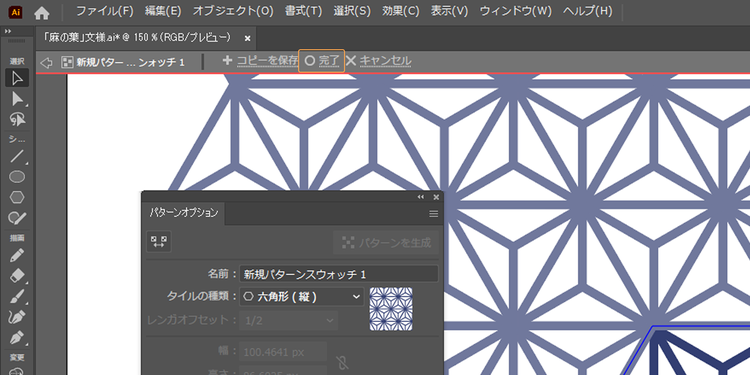Viewport: 750px width, 375px height.
Task: Open the タイルの種類 dropdown
Action: [301, 297]
